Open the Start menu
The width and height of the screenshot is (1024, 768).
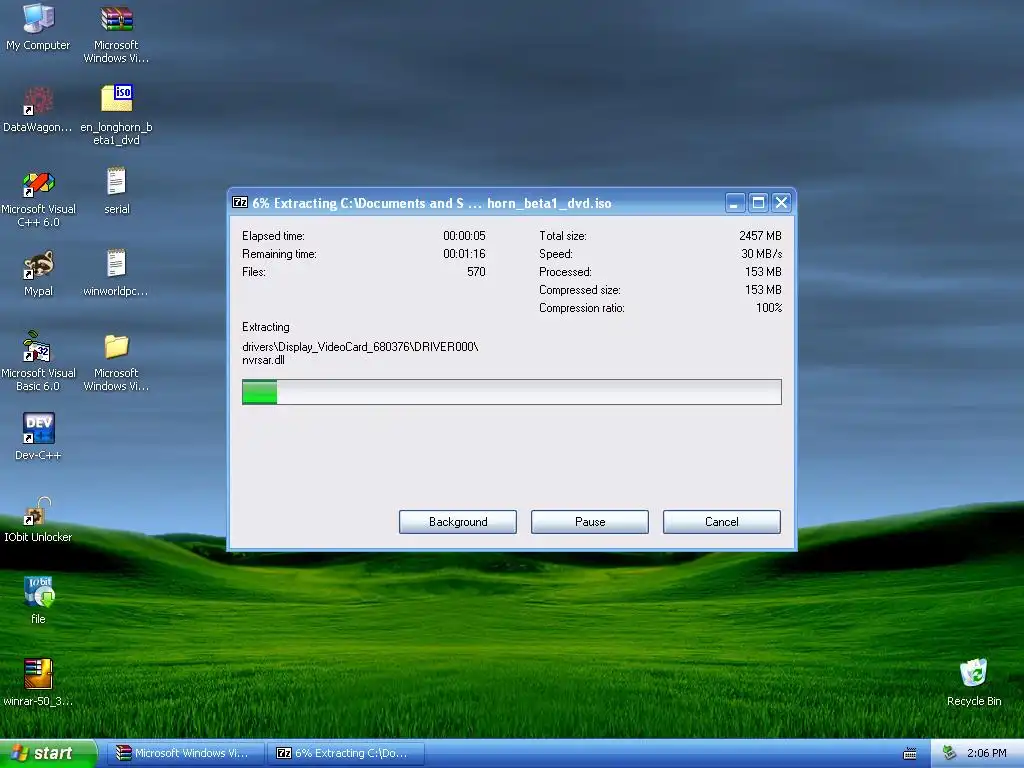(48, 753)
